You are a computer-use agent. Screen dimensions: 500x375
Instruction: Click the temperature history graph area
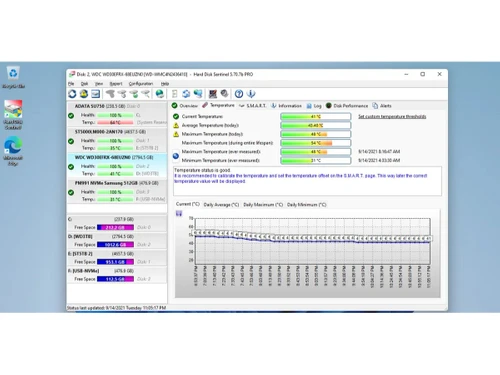(312, 241)
